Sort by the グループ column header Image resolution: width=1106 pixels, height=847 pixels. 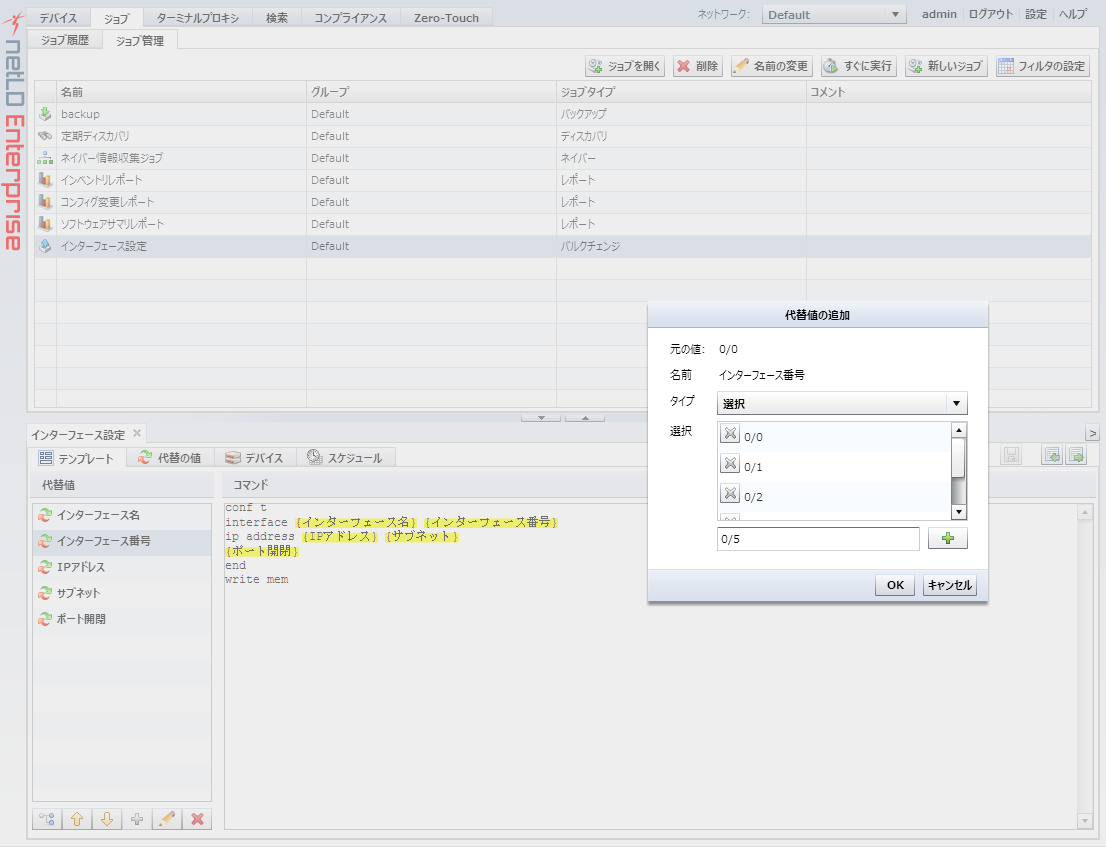point(431,92)
